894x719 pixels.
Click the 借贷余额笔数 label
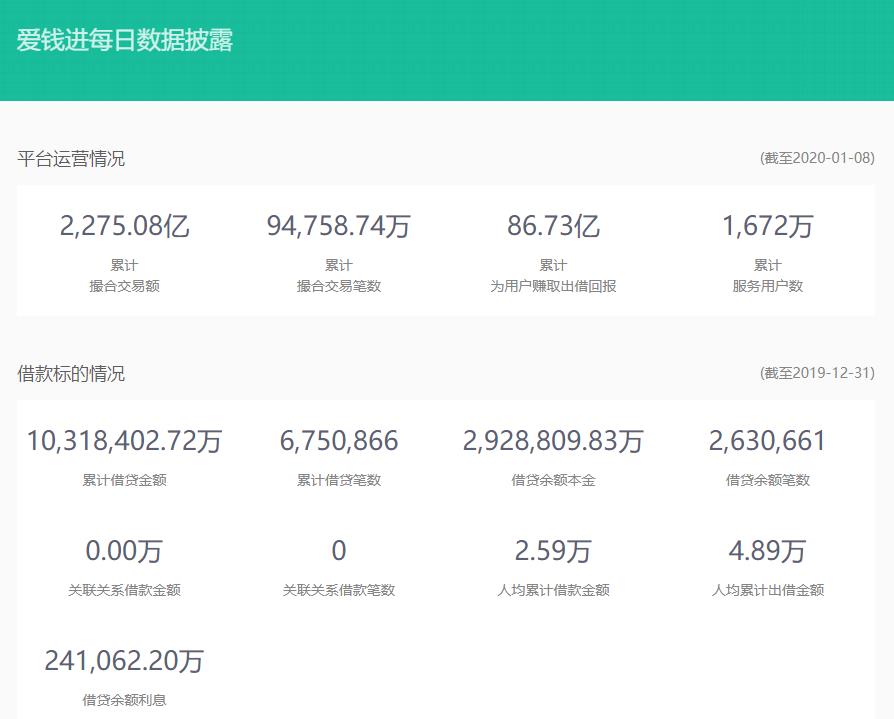(x=767, y=480)
